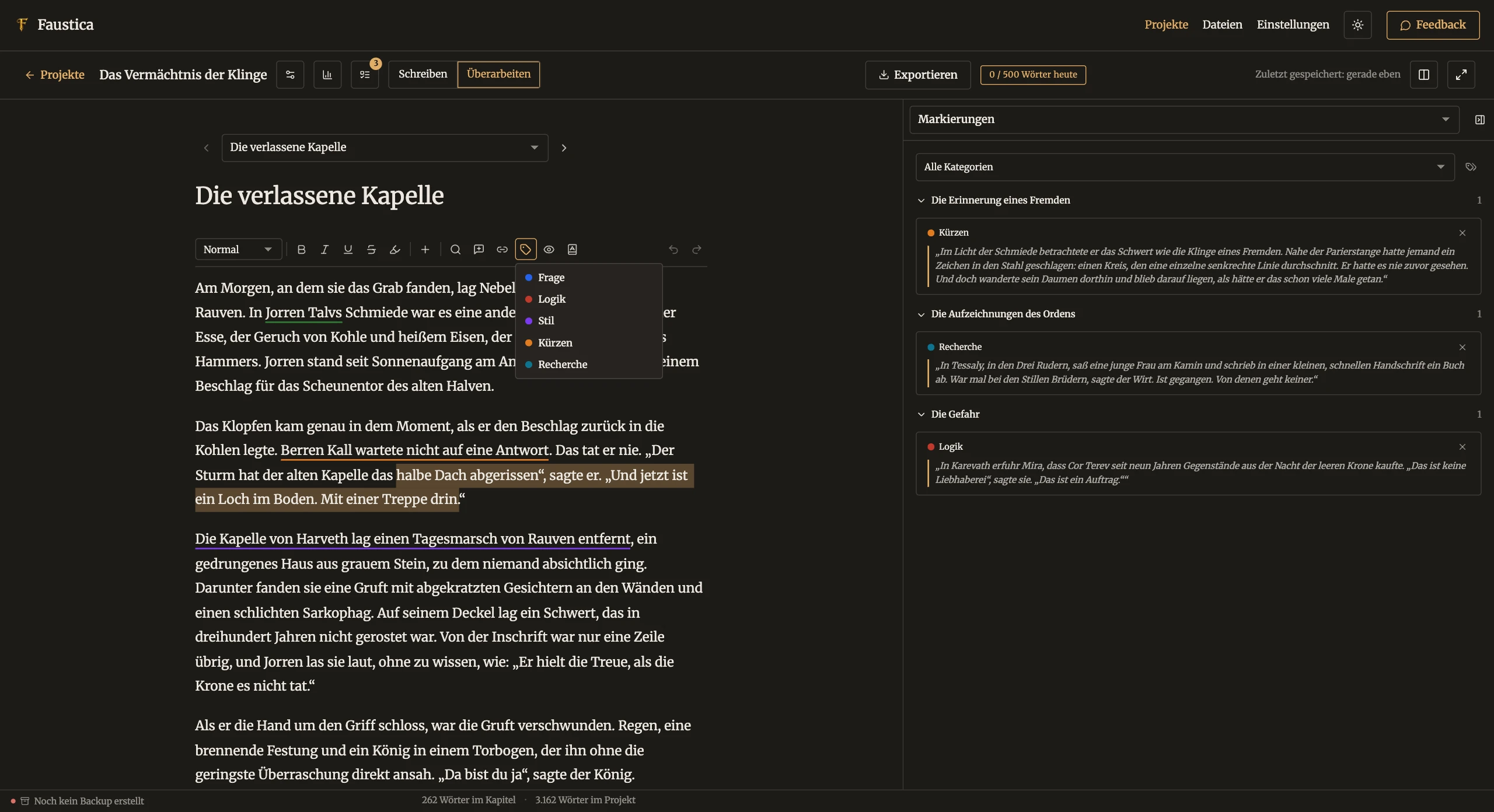Open the Normal paragraph style dropdown
Image resolution: width=1494 pixels, height=812 pixels.
tap(238, 250)
